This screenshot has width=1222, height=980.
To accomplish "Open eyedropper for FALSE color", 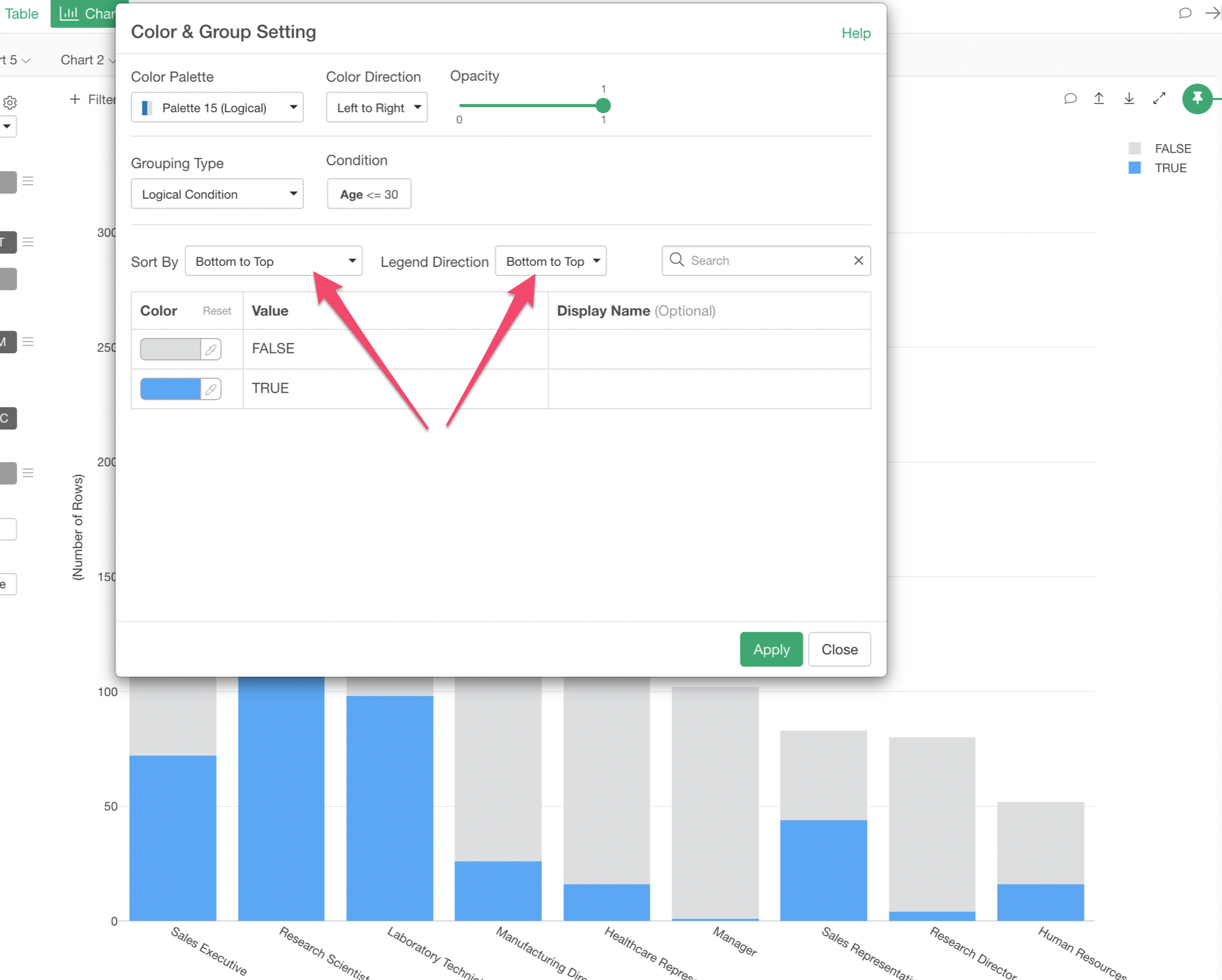I will (x=211, y=349).
